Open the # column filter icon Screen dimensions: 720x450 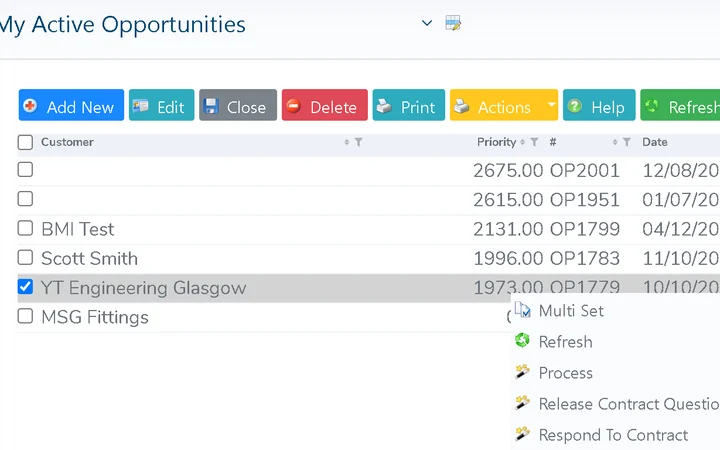click(627, 142)
